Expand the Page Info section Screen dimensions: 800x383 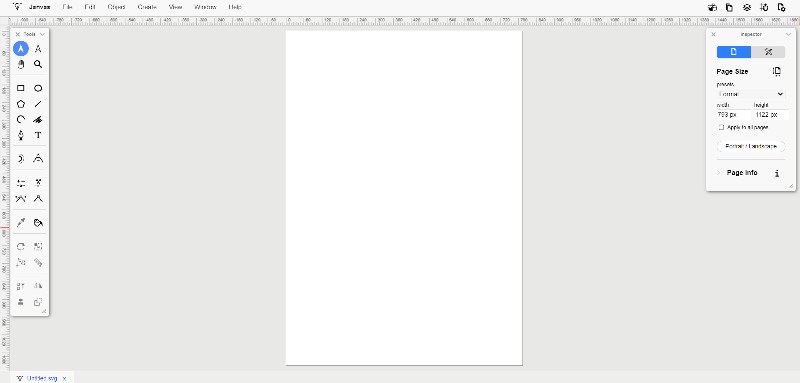[x=718, y=173]
